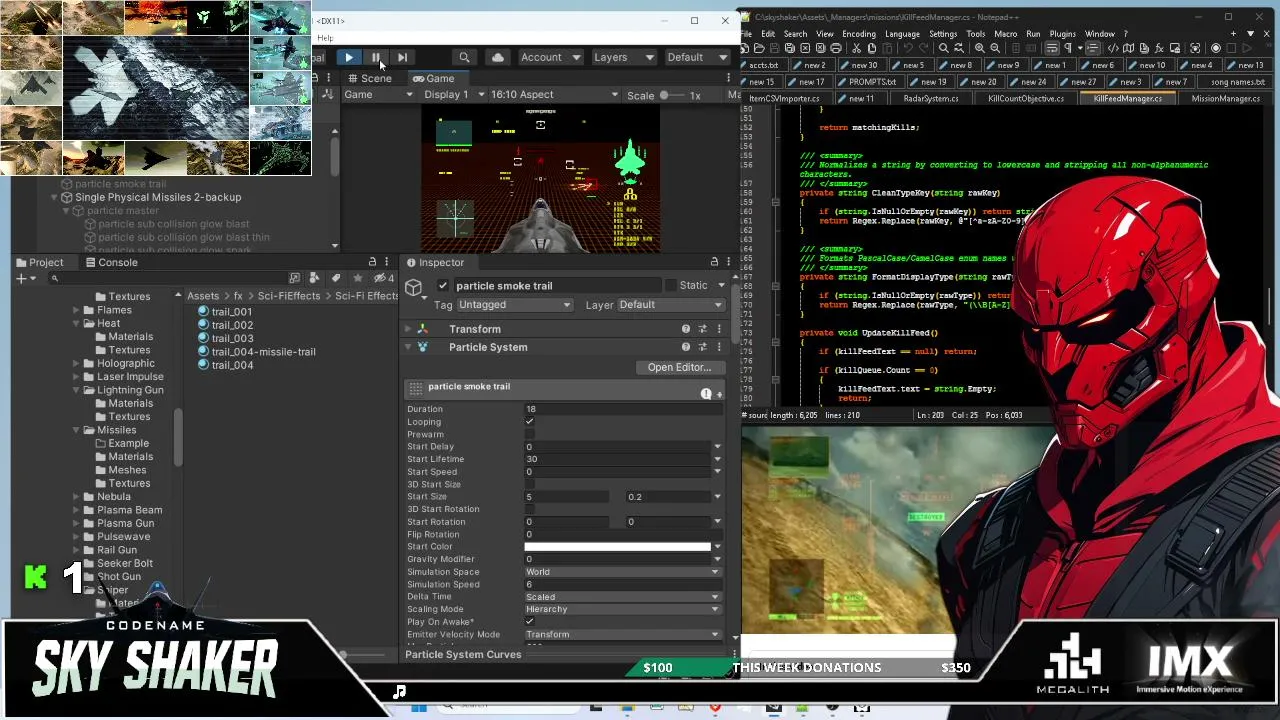
Task: Switch to the MissionManager.cs tab
Action: click(1223, 99)
